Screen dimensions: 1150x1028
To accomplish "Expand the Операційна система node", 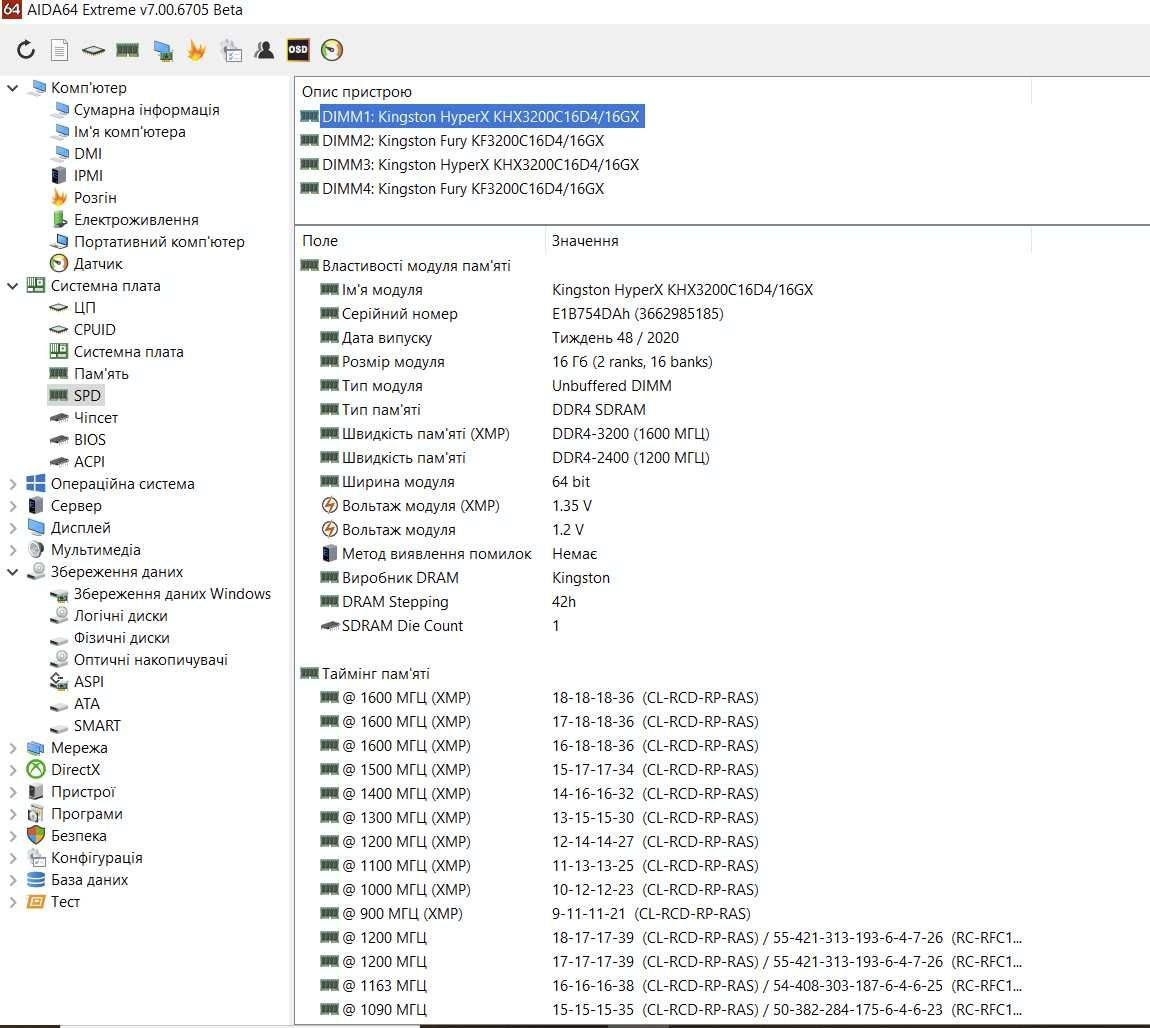I will click(12, 484).
